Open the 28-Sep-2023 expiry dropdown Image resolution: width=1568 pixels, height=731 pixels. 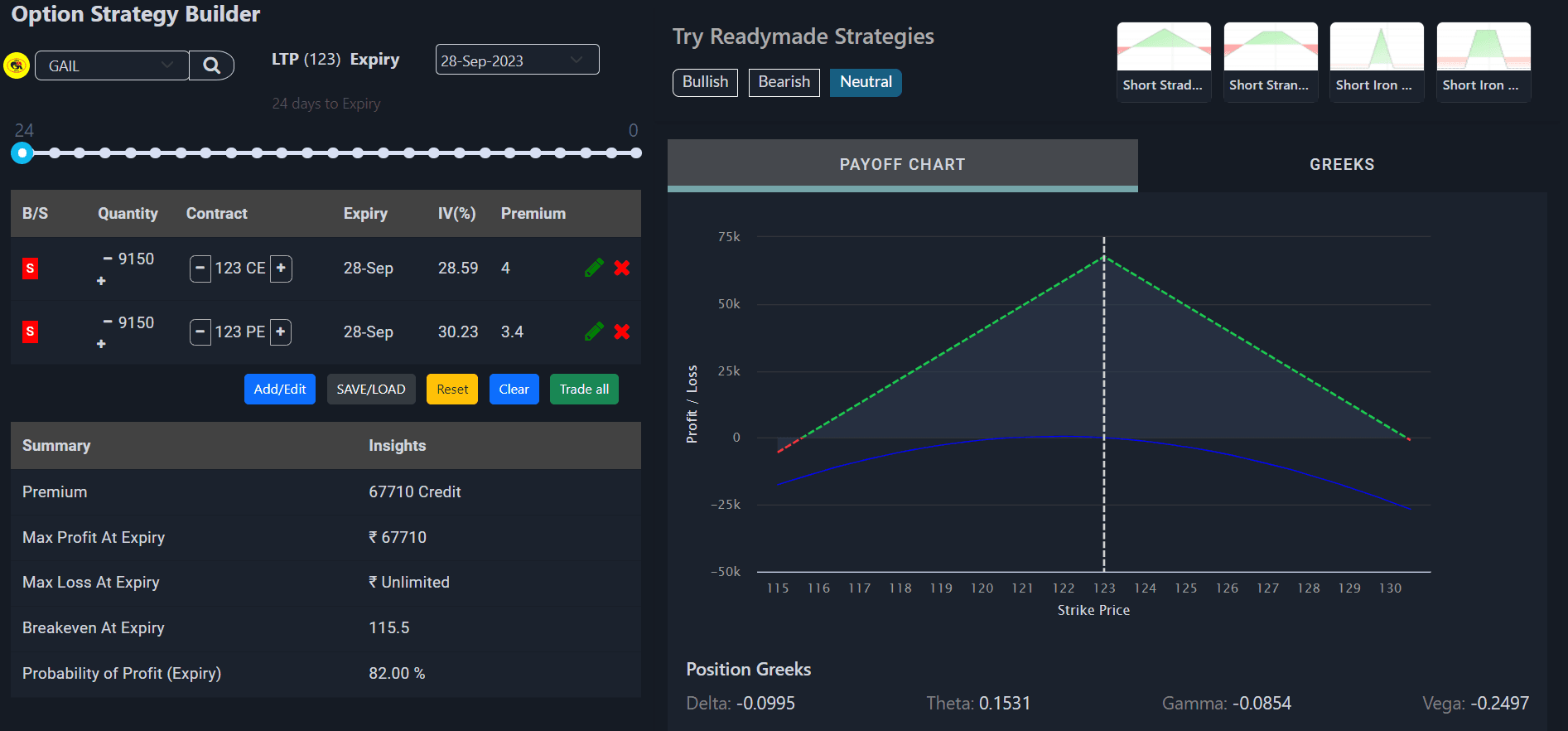(x=517, y=60)
